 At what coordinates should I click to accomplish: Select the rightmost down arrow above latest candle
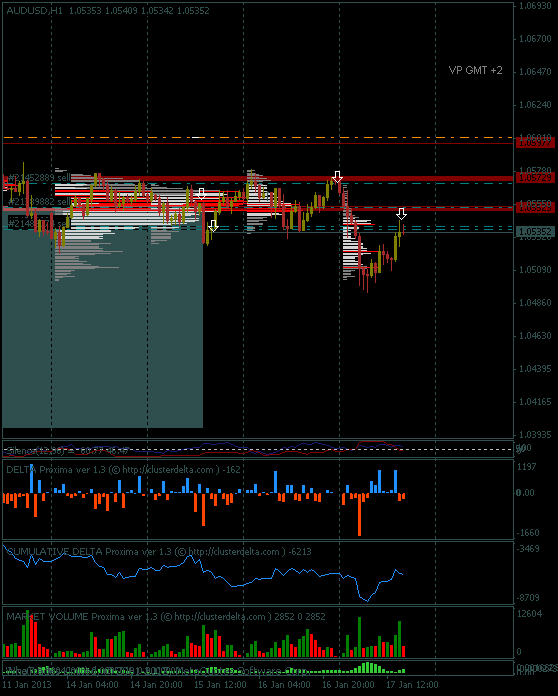(401, 214)
